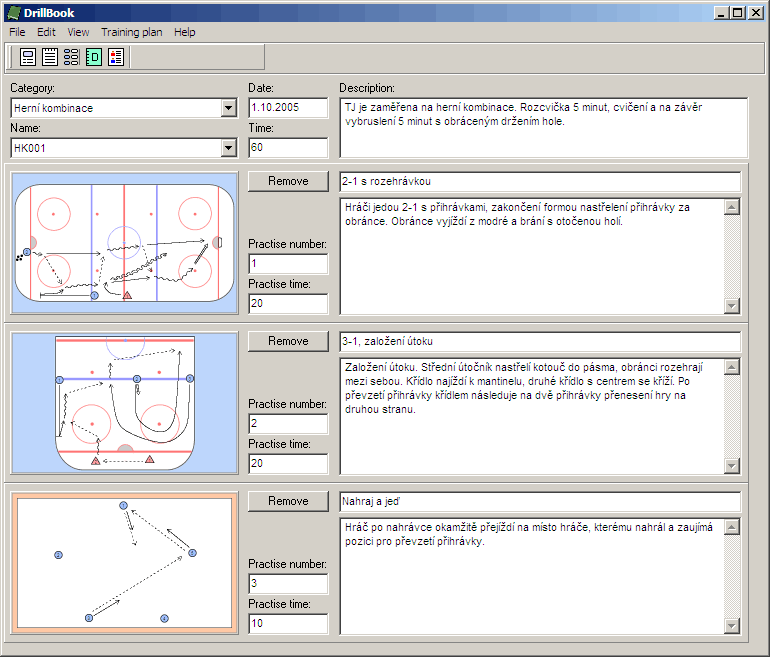This screenshot has width=770, height=657.
Task: Click the Date field showing 1.10.2005
Action: click(288, 108)
